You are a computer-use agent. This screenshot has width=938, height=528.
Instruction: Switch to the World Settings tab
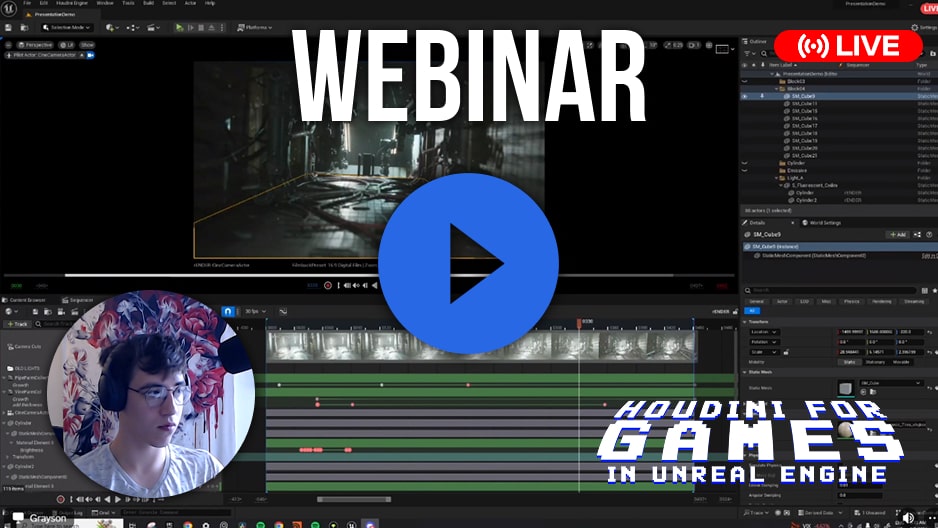click(822, 222)
